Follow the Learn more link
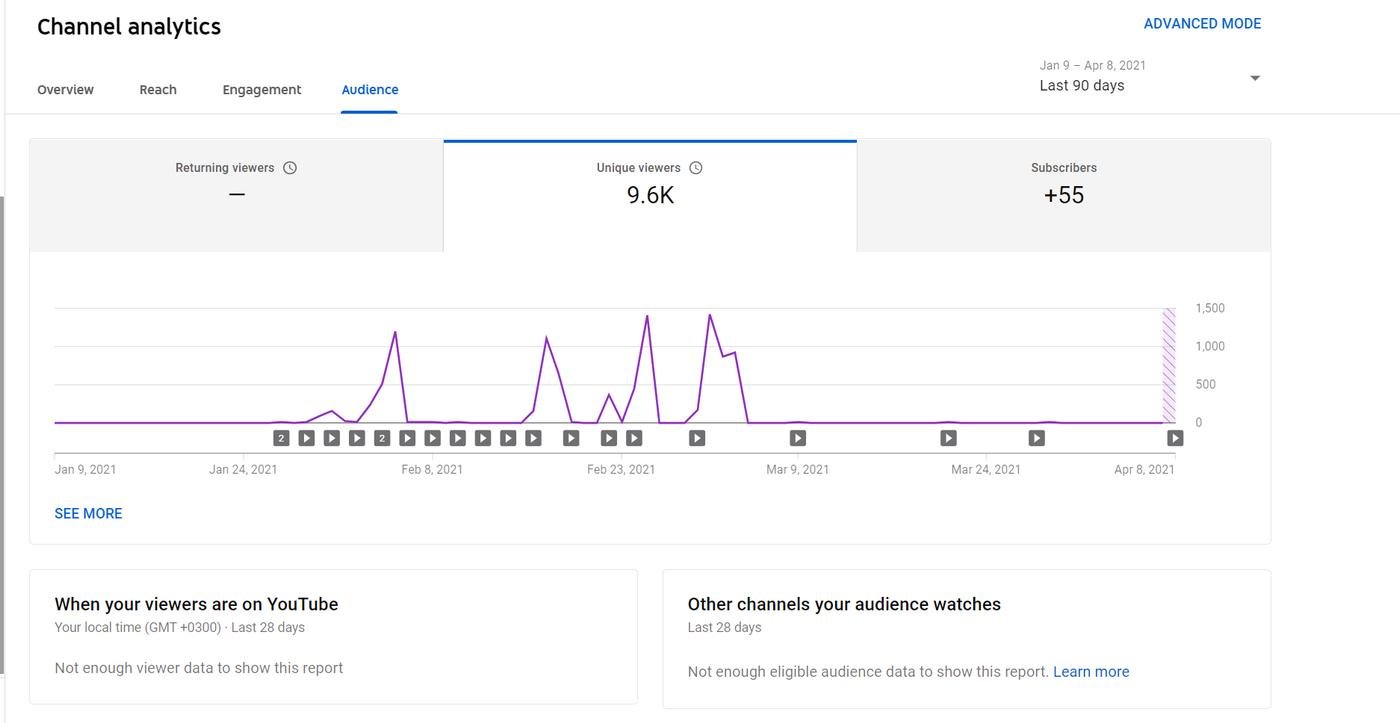Viewport: 1400px width, 723px height. [x=1091, y=672]
